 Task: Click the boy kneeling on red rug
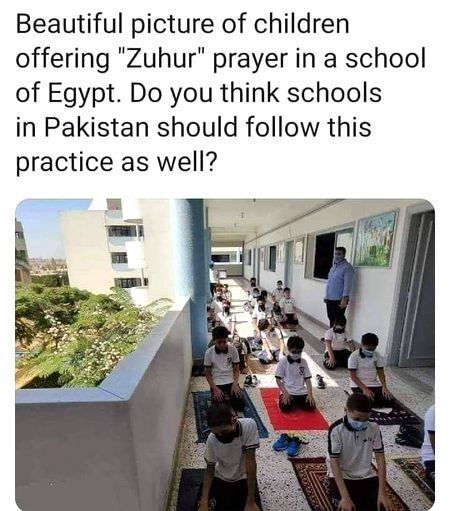point(295,374)
